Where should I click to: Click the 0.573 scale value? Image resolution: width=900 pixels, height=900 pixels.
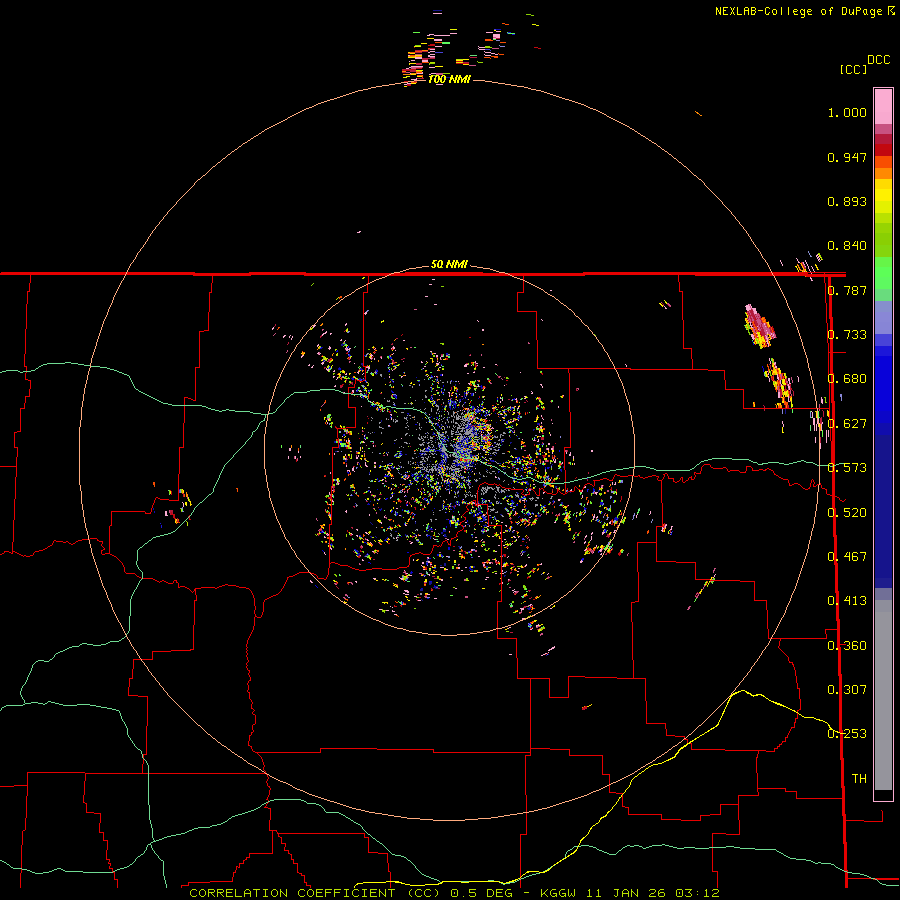[x=847, y=468]
